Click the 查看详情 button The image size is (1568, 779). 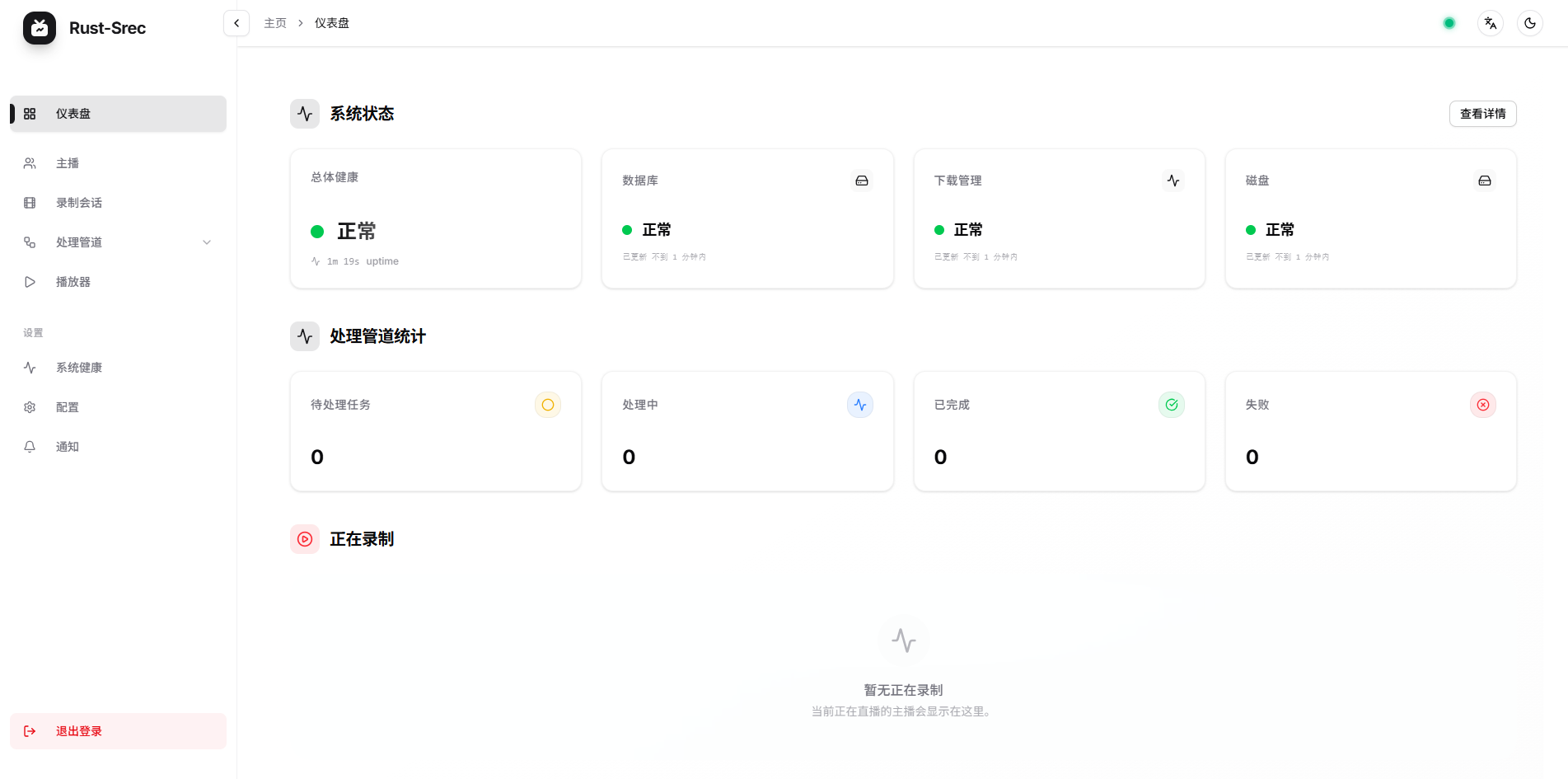1482,114
